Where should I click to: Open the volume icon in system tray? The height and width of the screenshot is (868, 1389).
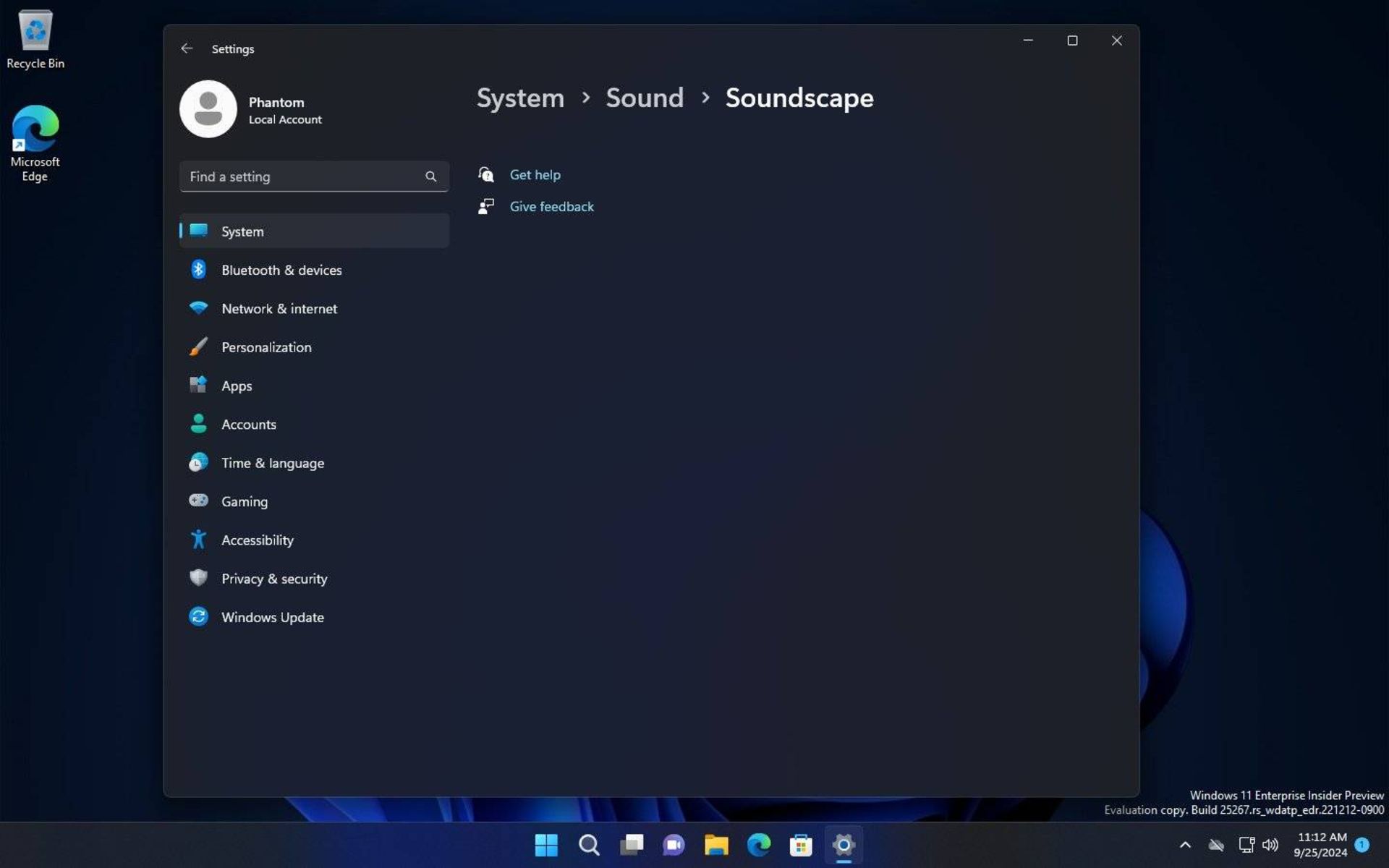[1271, 845]
